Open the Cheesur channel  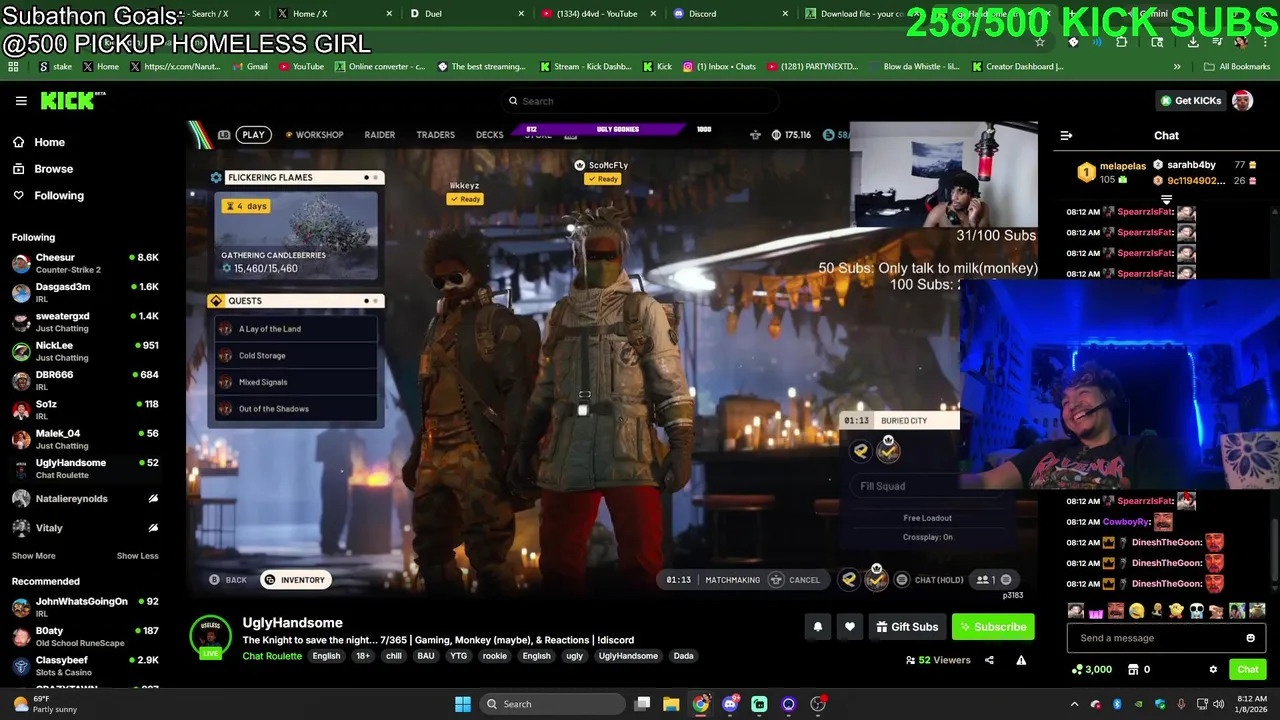[85, 264]
